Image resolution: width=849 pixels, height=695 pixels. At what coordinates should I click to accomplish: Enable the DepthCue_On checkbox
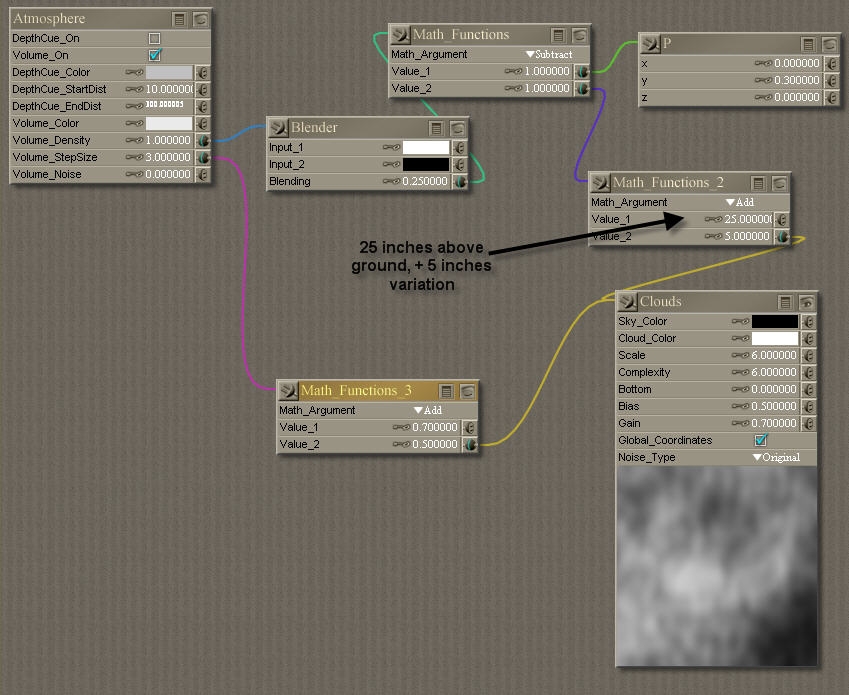pyautogui.click(x=154, y=38)
